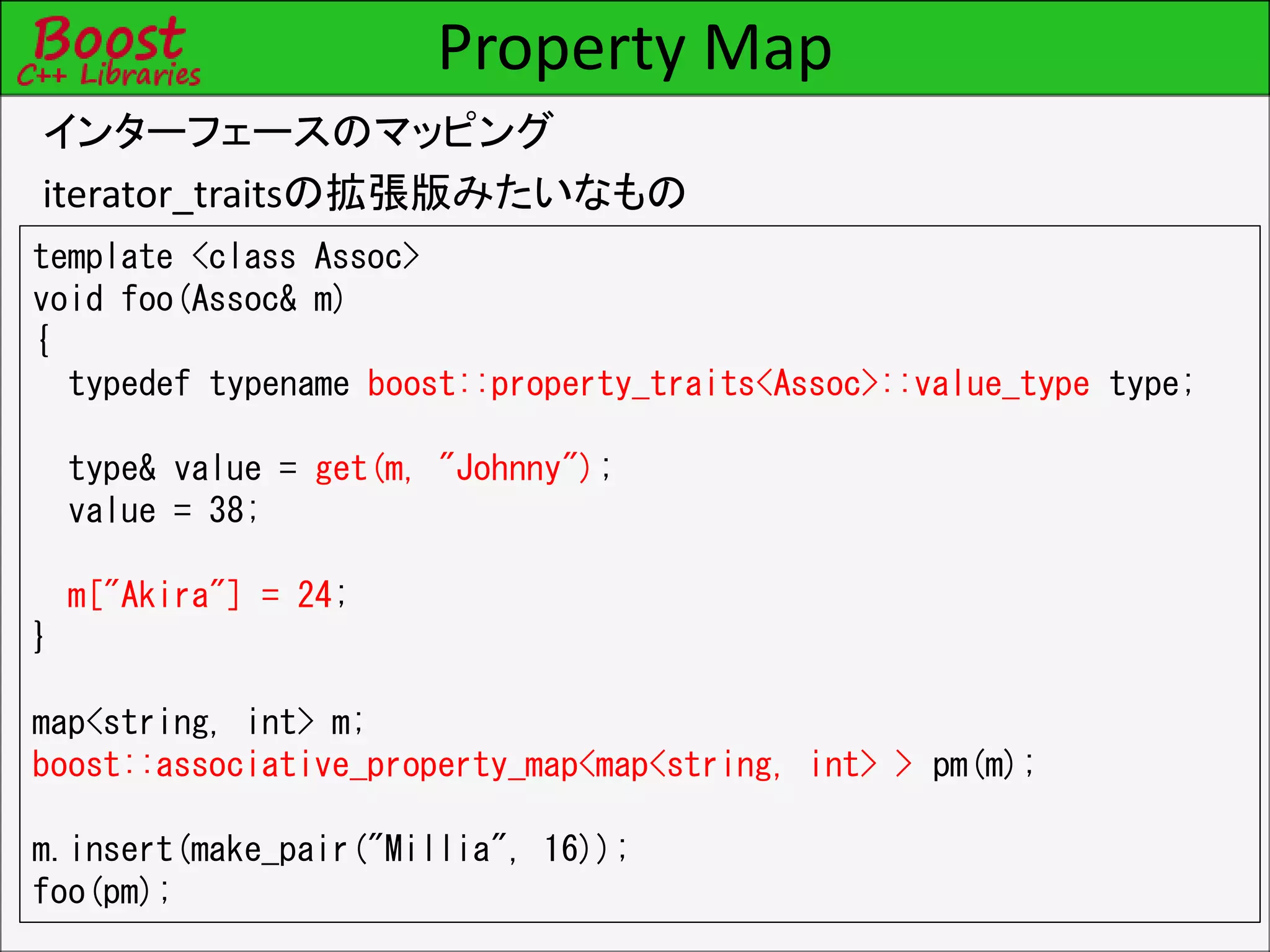Click the opening brace of foo
1270x952 pixels.
pos(43,341)
